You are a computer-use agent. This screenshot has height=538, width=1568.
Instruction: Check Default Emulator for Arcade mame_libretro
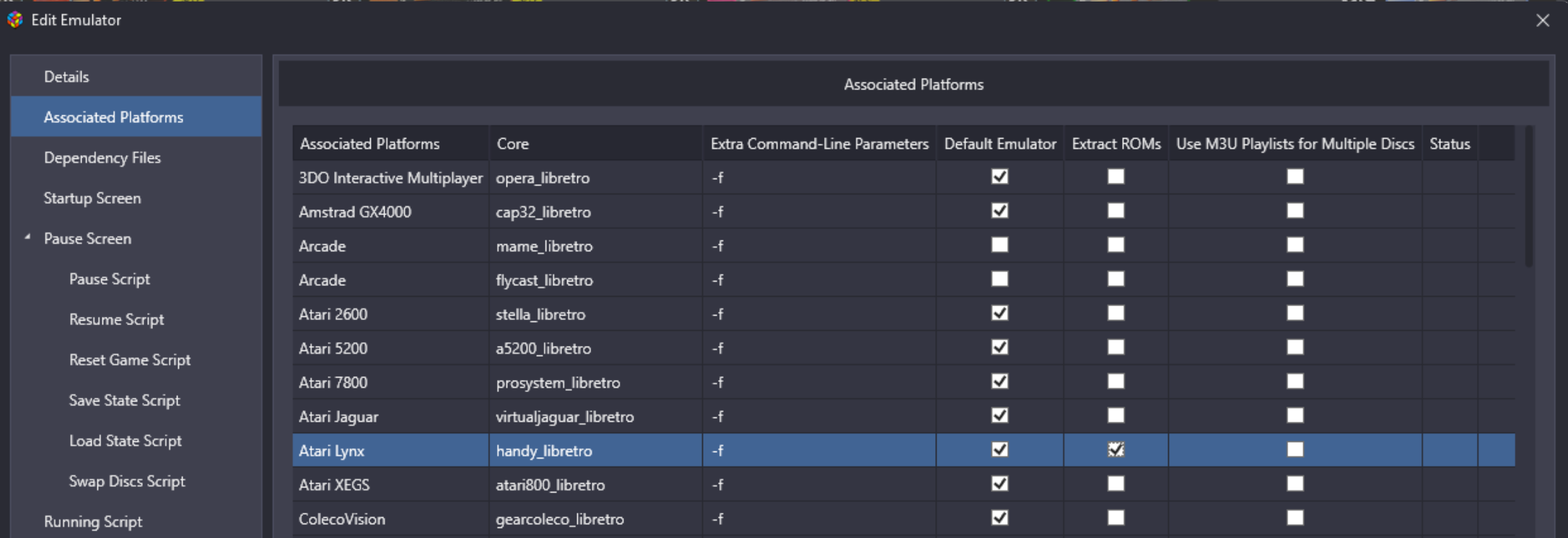(999, 245)
